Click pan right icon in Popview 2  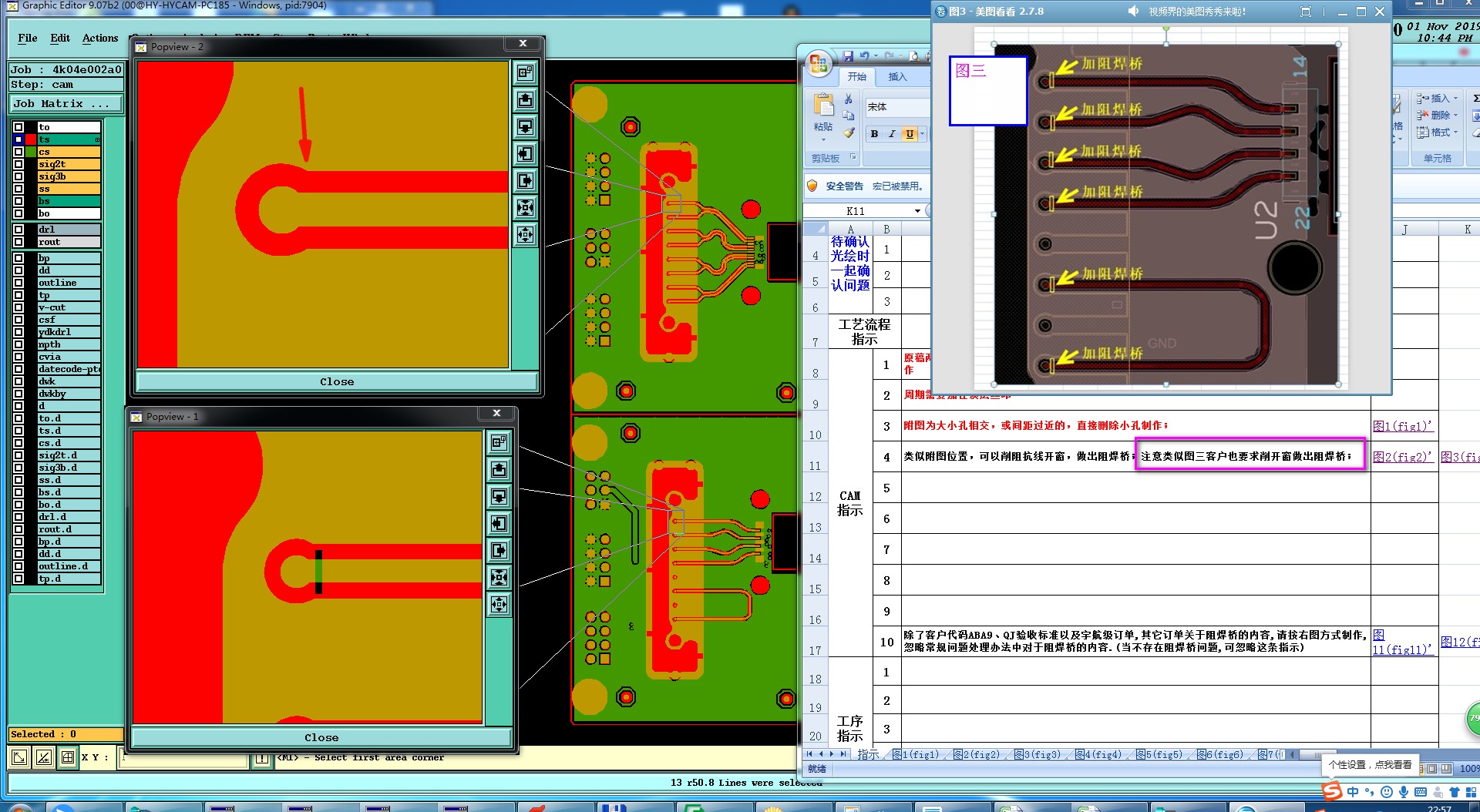pyautogui.click(x=525, y=180)
